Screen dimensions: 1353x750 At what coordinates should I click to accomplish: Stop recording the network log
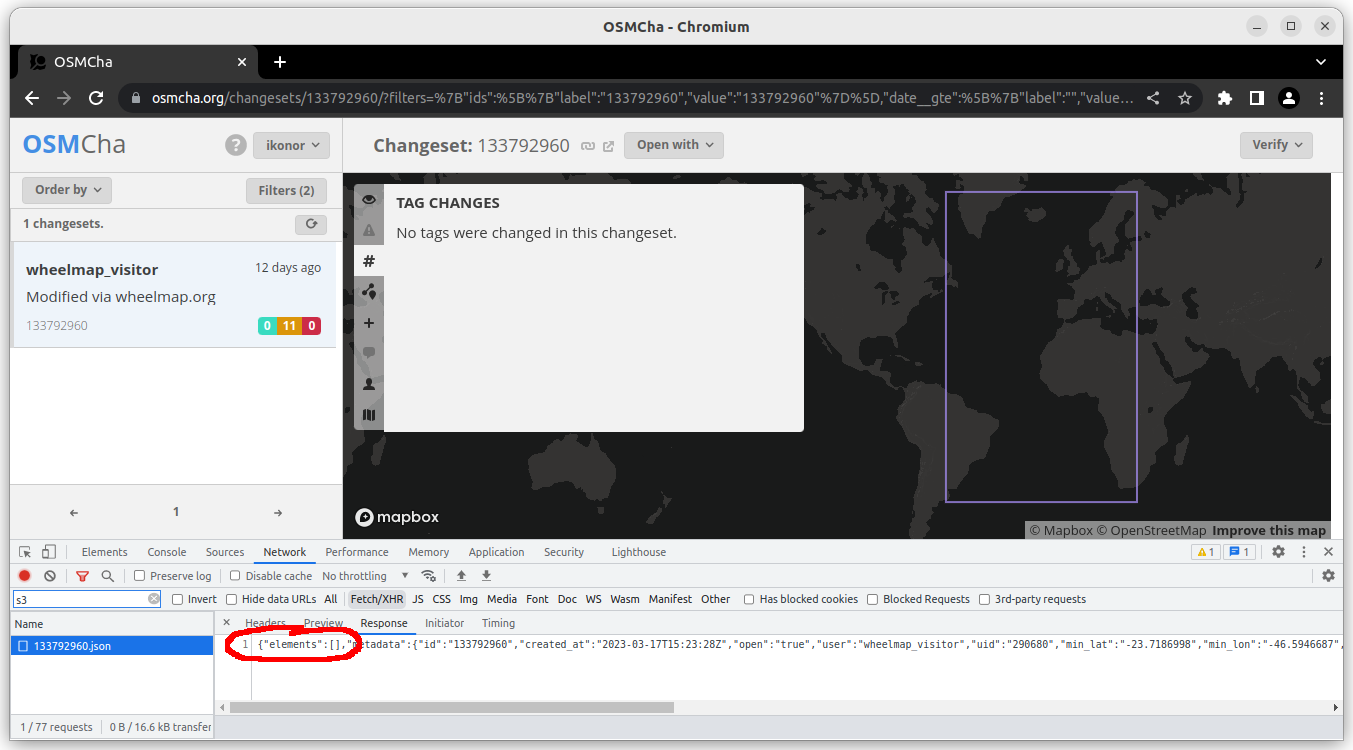click(25, 576)
